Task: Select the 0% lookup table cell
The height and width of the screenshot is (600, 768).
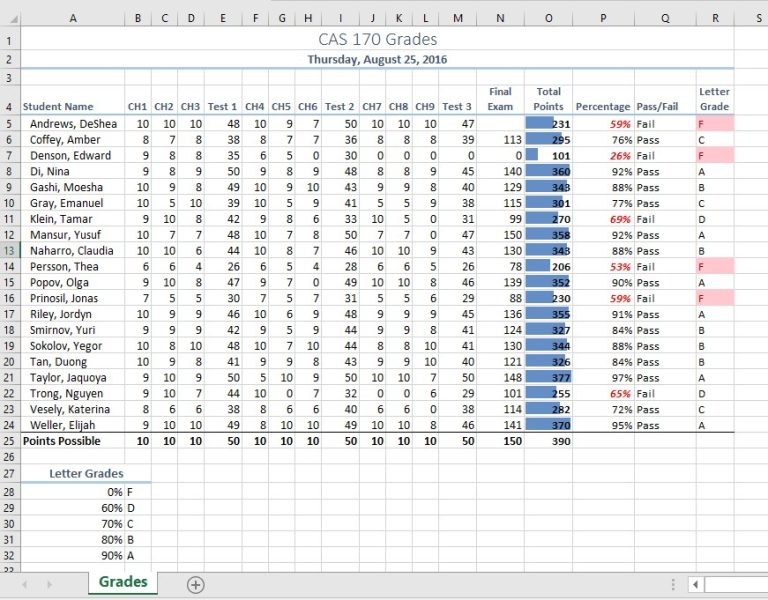Action: tap(72, 492)
